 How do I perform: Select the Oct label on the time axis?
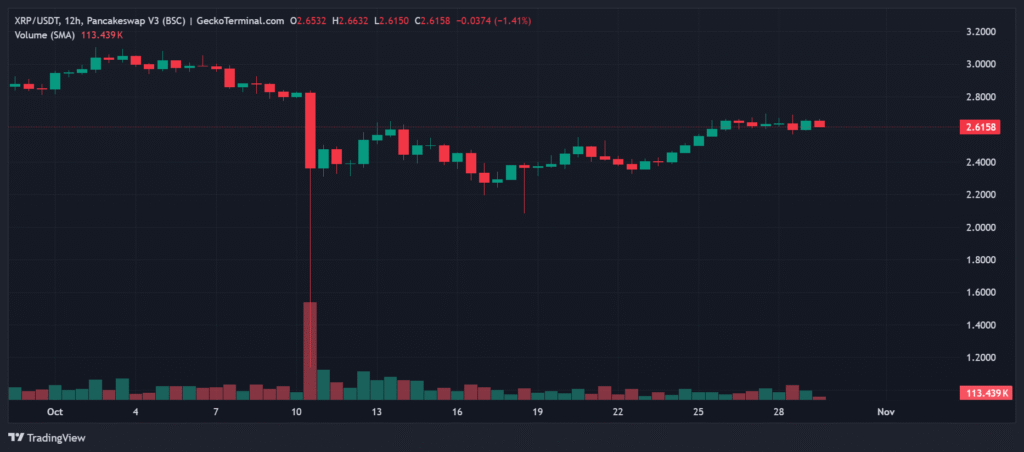tap(54, 411)
